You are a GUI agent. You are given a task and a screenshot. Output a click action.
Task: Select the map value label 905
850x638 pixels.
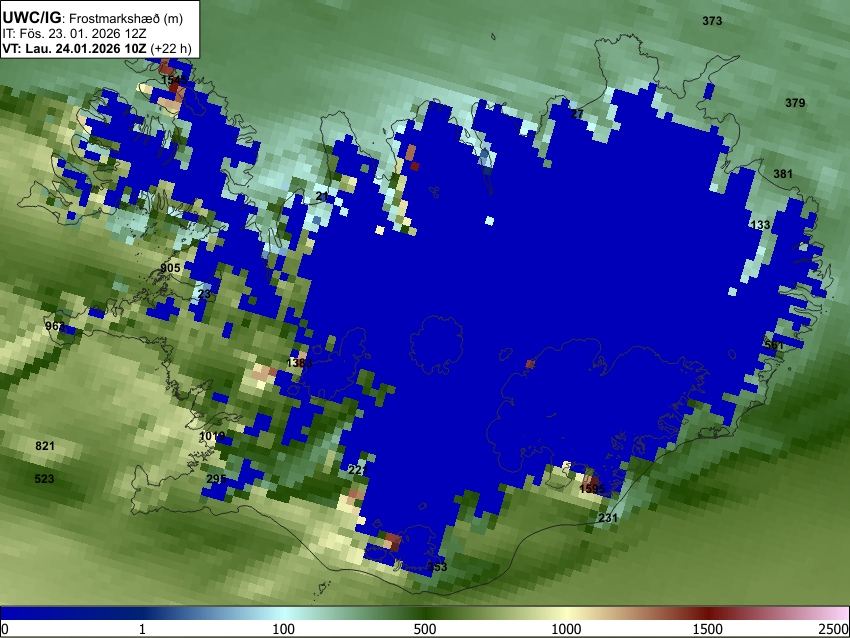point(170,268)
